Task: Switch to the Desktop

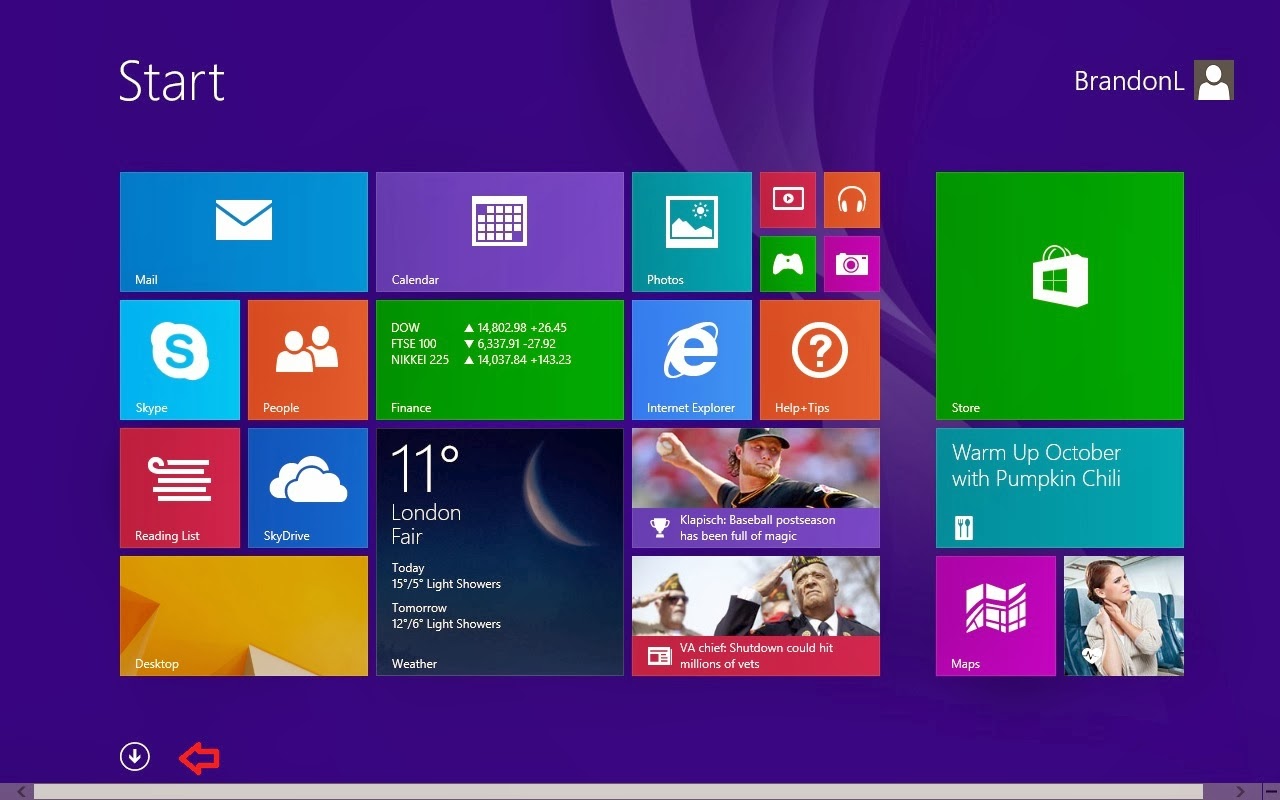Action: click(x=243, y=615)
